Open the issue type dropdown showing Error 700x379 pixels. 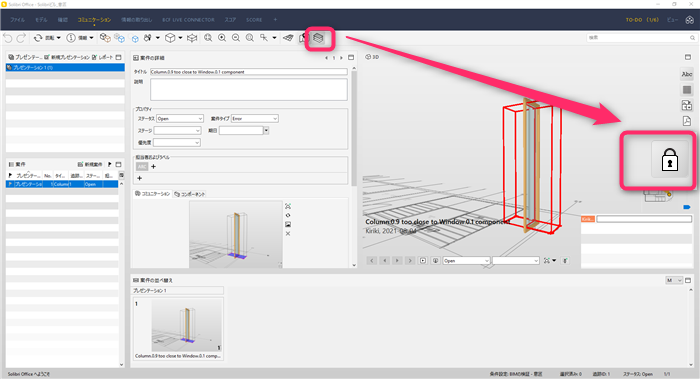[x=254, y=118]
